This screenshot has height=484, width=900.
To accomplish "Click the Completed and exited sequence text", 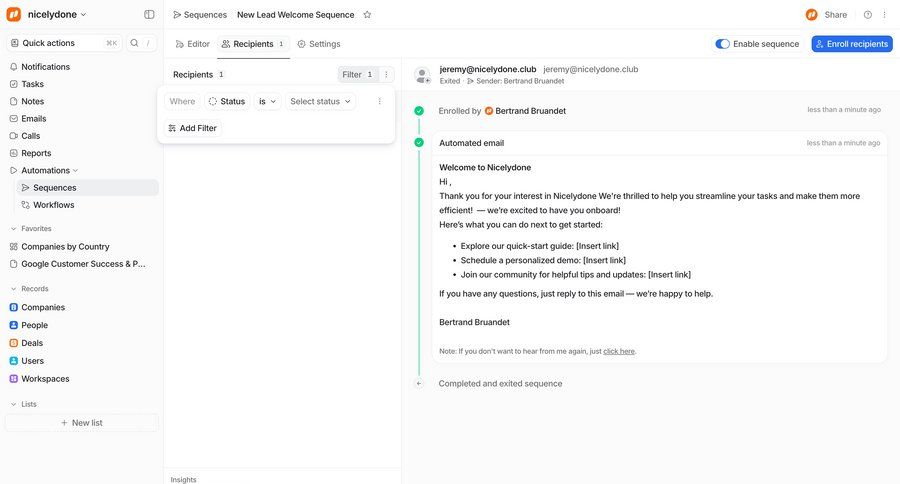I will [501, 384].
